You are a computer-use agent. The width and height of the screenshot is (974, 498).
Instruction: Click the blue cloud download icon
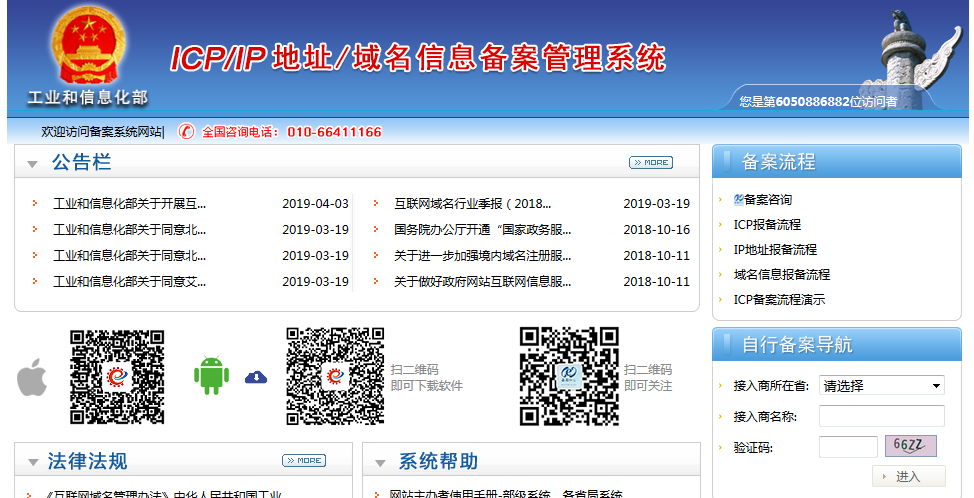click(256, 376)
